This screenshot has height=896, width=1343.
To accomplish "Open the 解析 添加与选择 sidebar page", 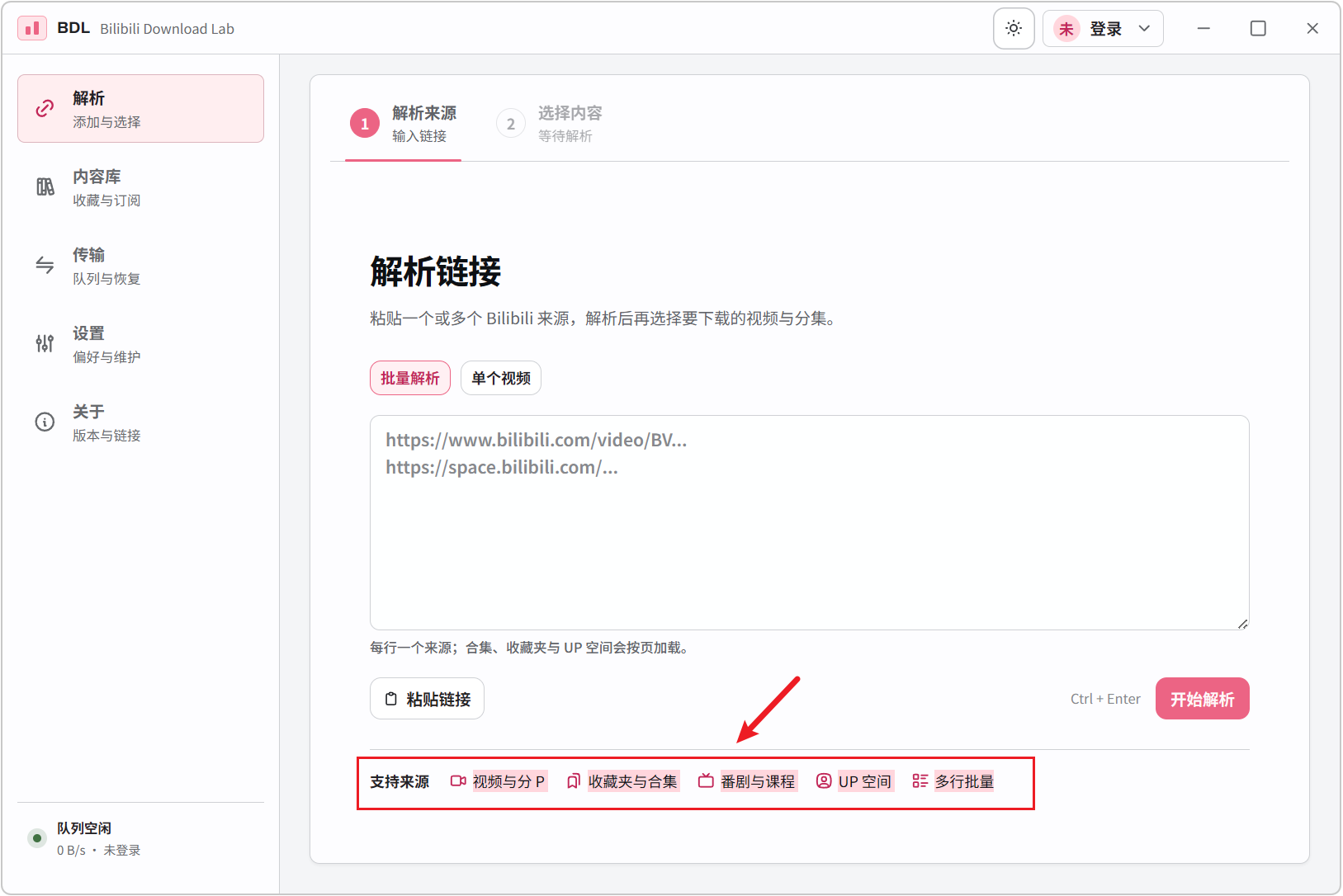I will 140,109.
